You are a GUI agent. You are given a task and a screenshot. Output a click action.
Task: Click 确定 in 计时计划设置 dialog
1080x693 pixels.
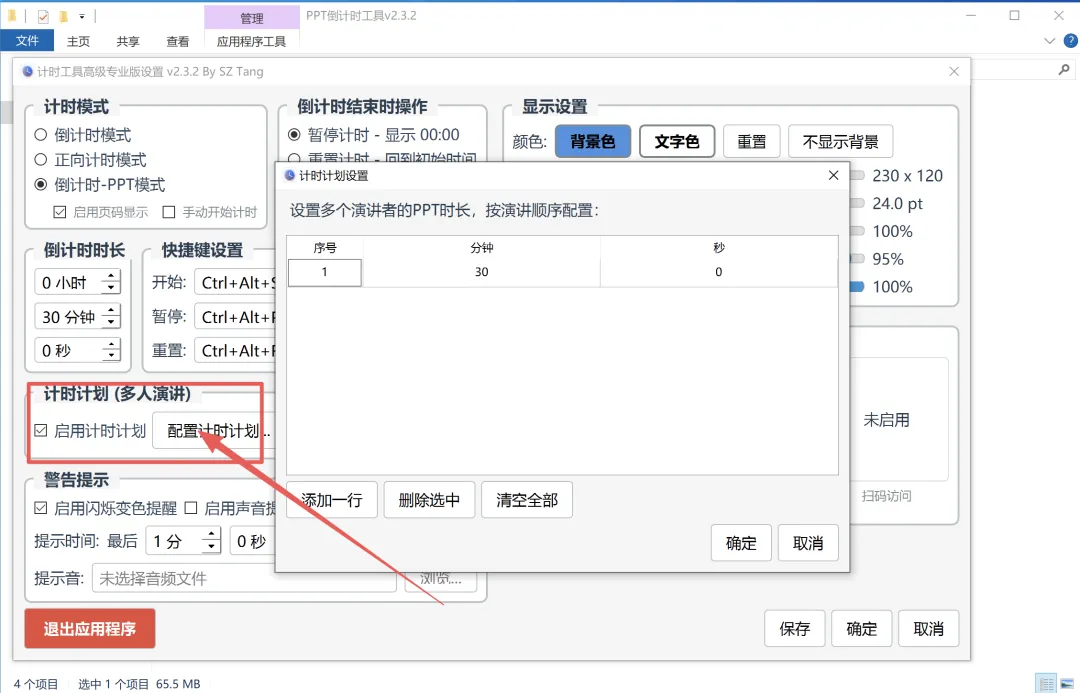741,544
